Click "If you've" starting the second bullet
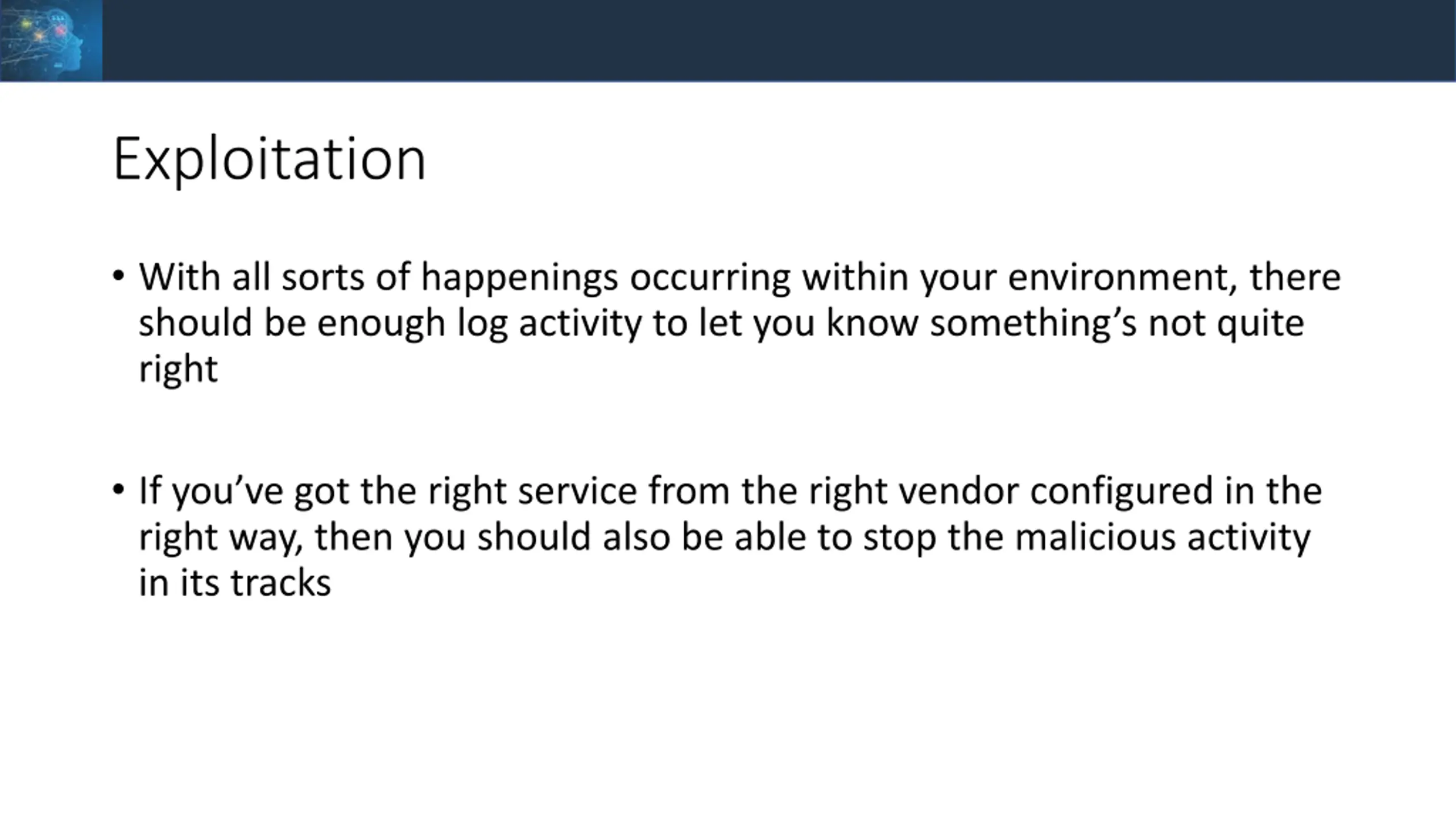The height and width of the screenshot is (819, 1456). tap(211, 493)
